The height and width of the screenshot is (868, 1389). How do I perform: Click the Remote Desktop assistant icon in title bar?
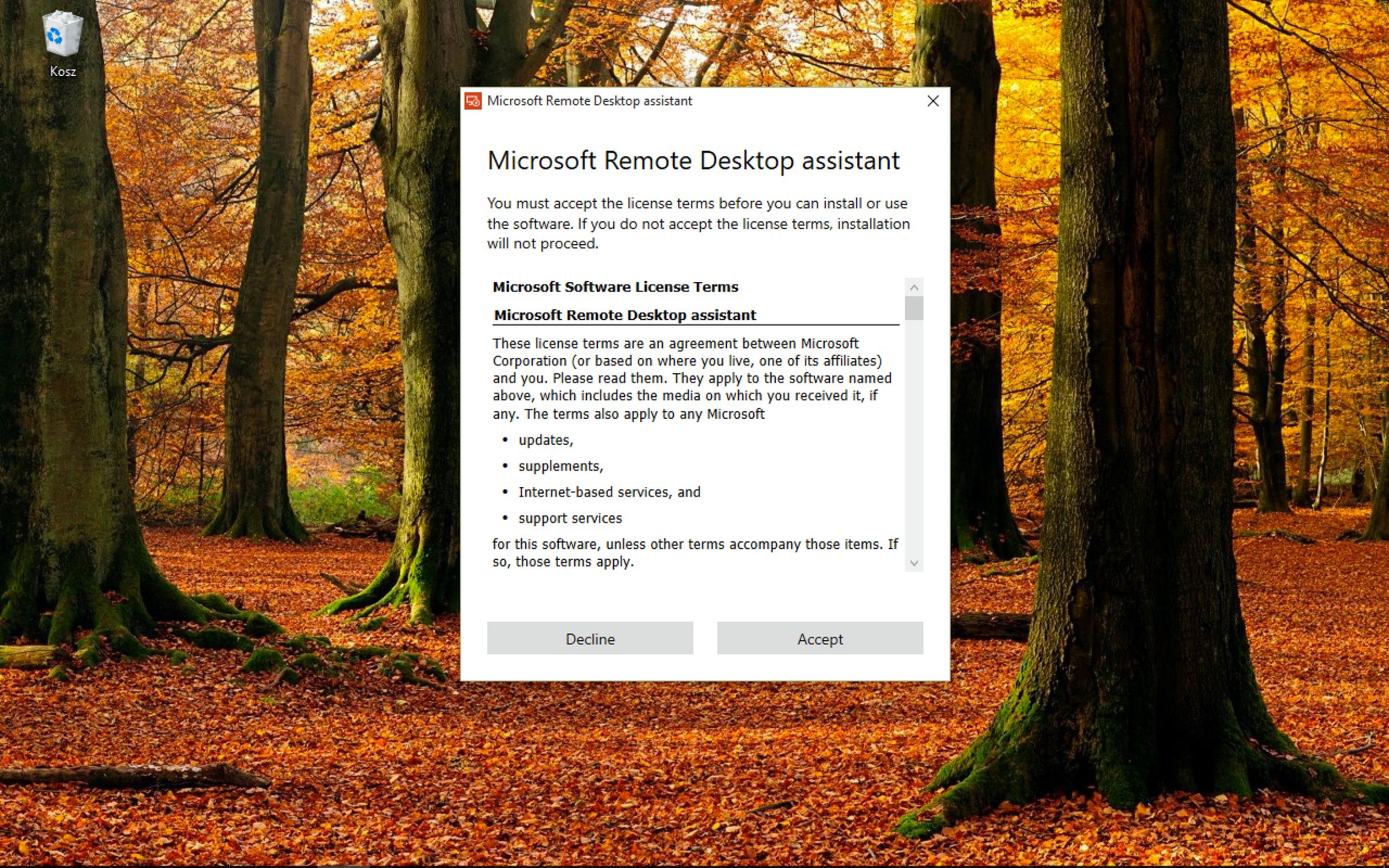point(472,101)
